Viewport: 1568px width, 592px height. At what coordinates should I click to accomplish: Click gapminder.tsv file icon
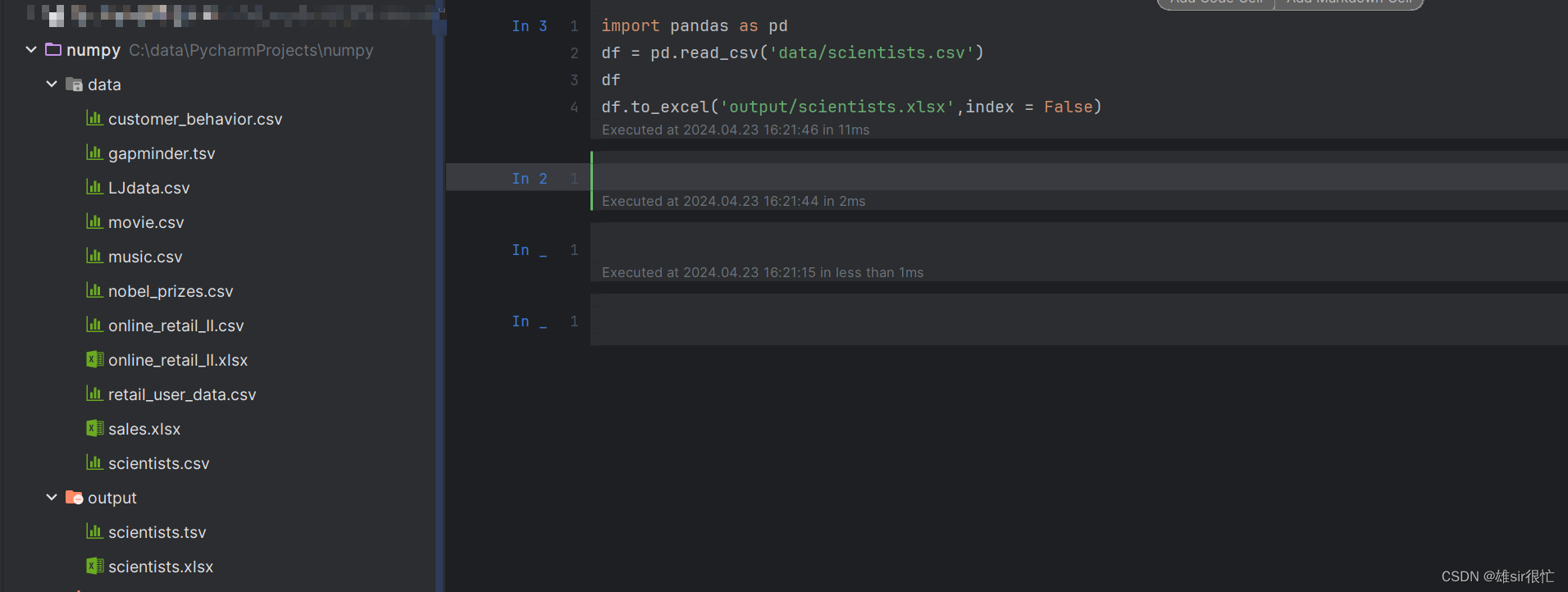click(x=94, y=153)
